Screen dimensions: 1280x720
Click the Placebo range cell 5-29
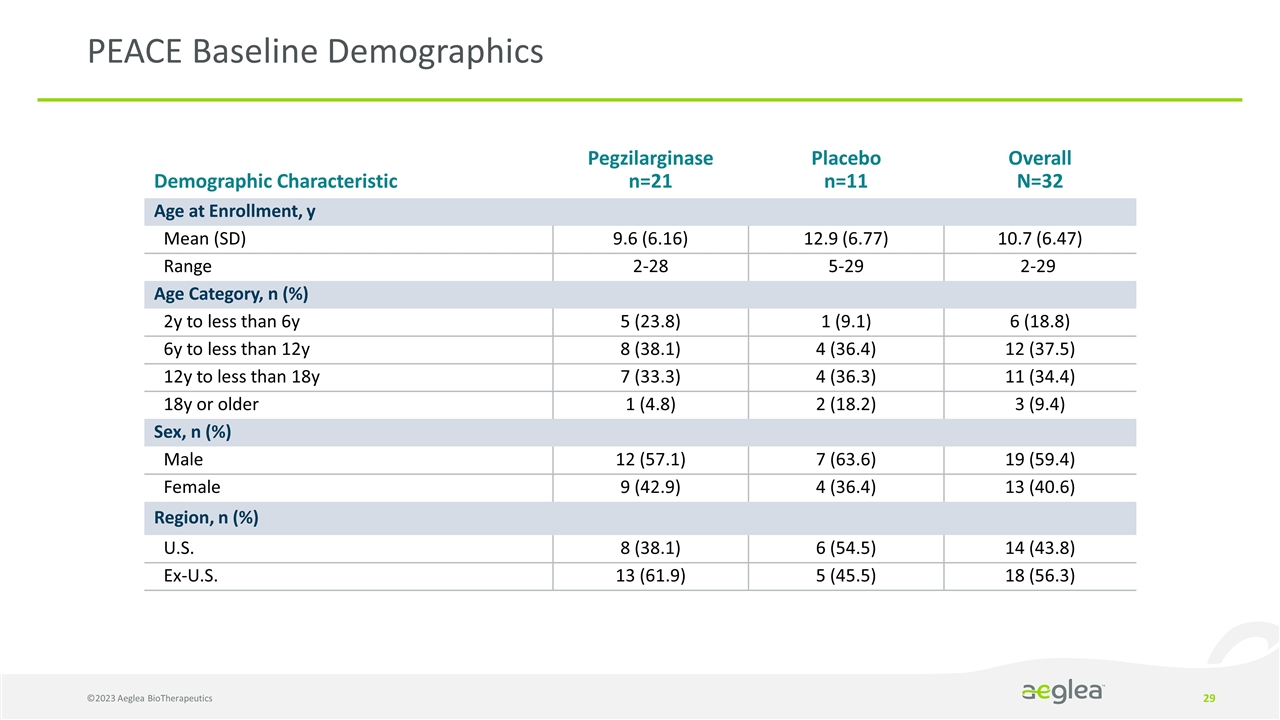[x=845, y=267]
